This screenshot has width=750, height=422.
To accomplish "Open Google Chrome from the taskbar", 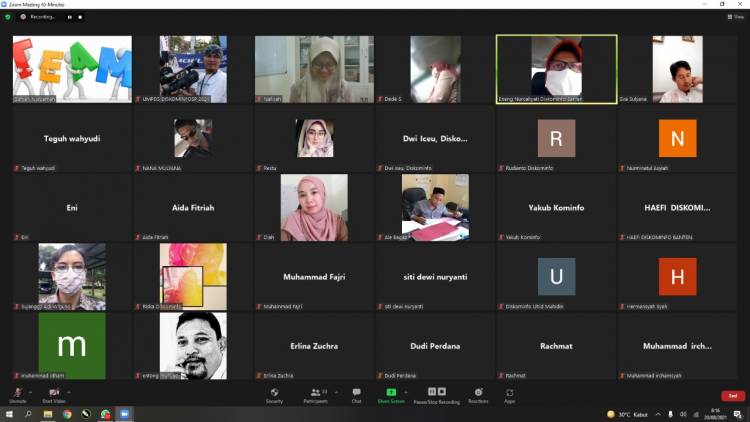I will (x=67, y=414).
